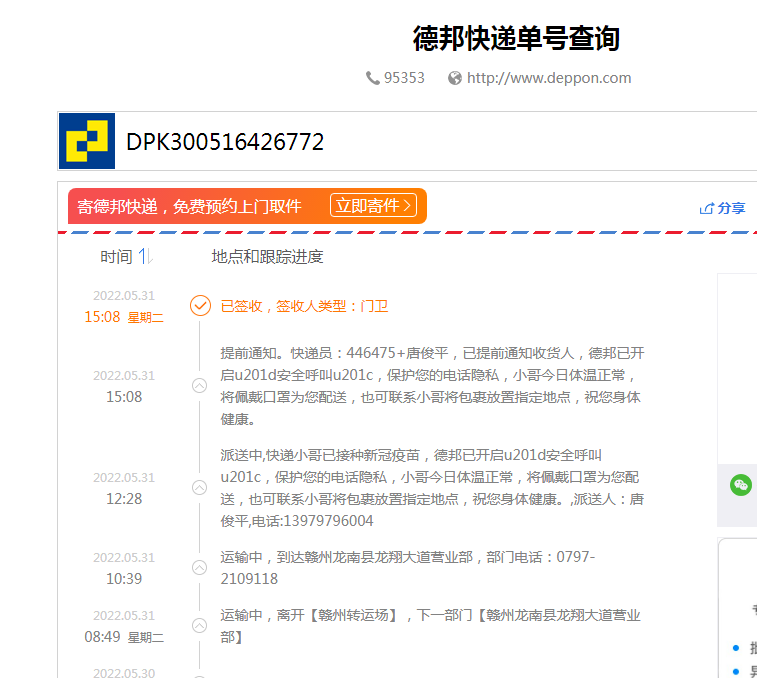
Task: Click the 2022.05.30 date at the bottom
Action: coord(124,673)
